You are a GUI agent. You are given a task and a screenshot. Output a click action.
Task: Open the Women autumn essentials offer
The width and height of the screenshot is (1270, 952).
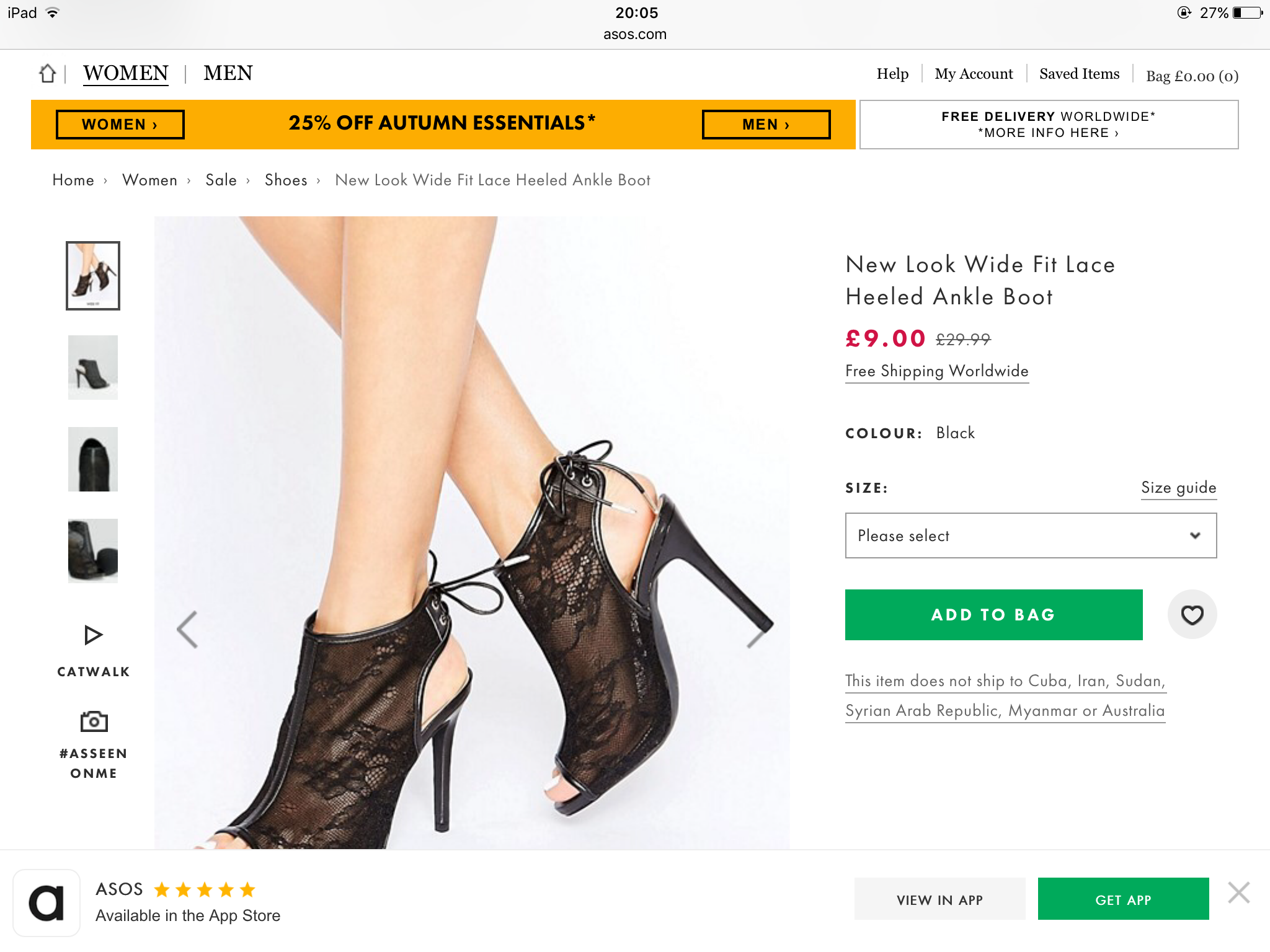pos(120,125)
